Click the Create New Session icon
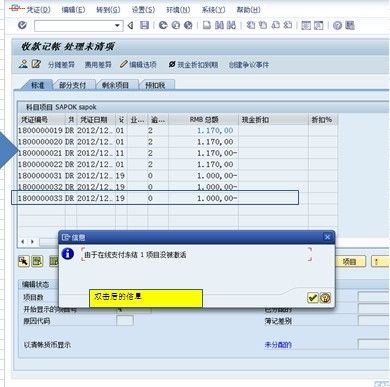 [306, 25]
